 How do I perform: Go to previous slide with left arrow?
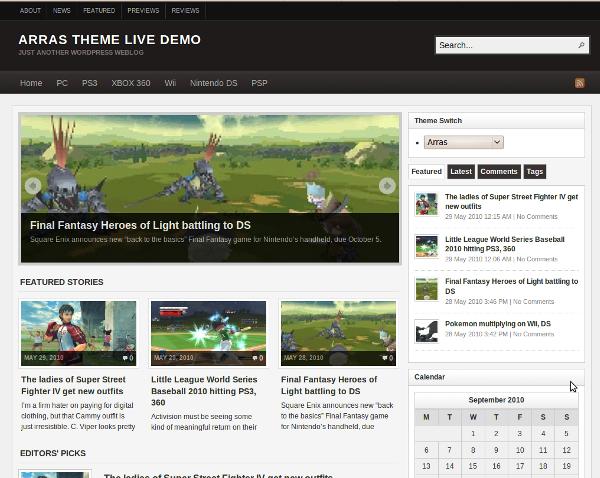click(33, 186)
